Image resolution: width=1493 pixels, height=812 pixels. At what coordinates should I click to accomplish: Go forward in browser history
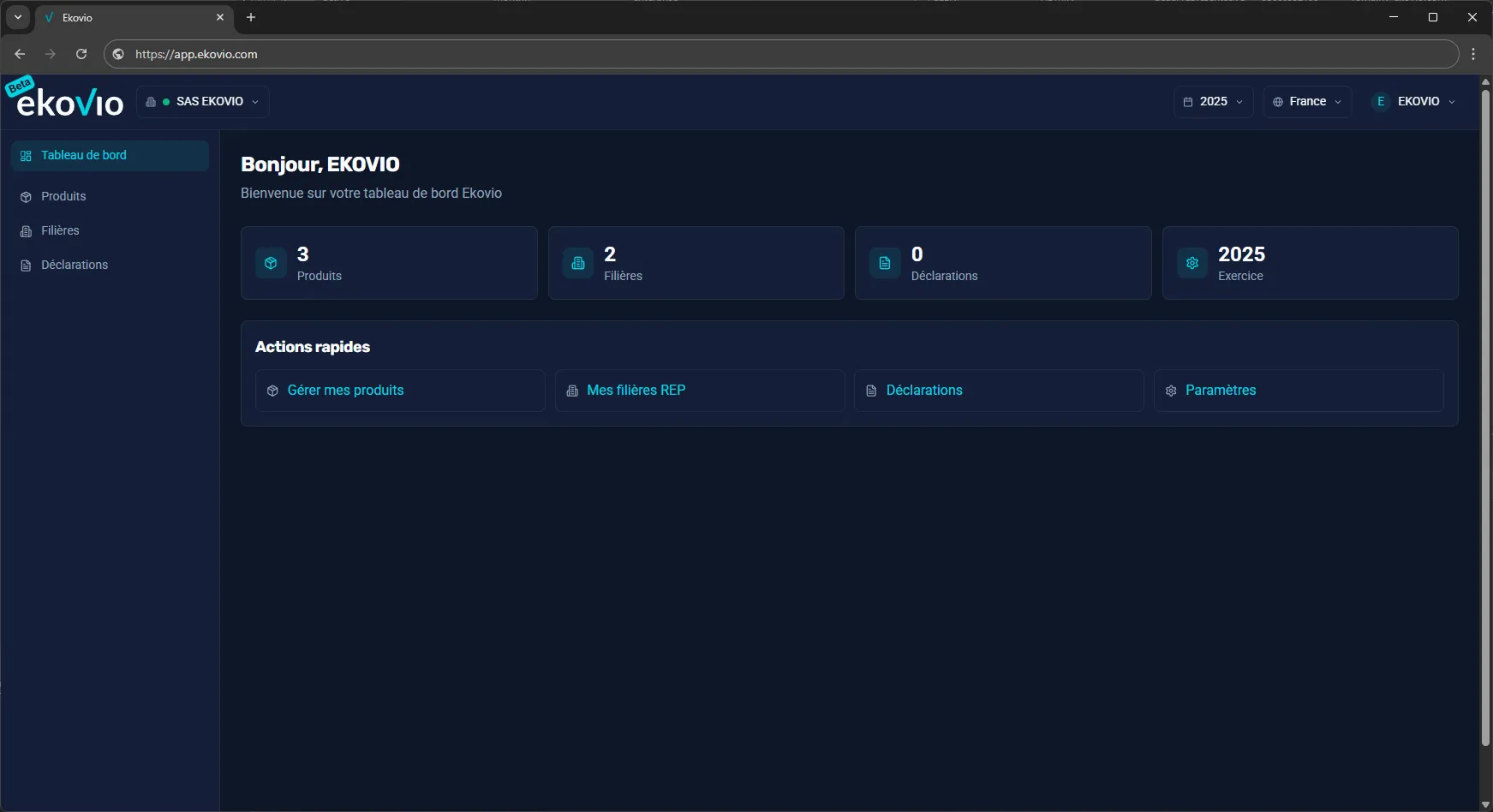(x=51, y=54)
